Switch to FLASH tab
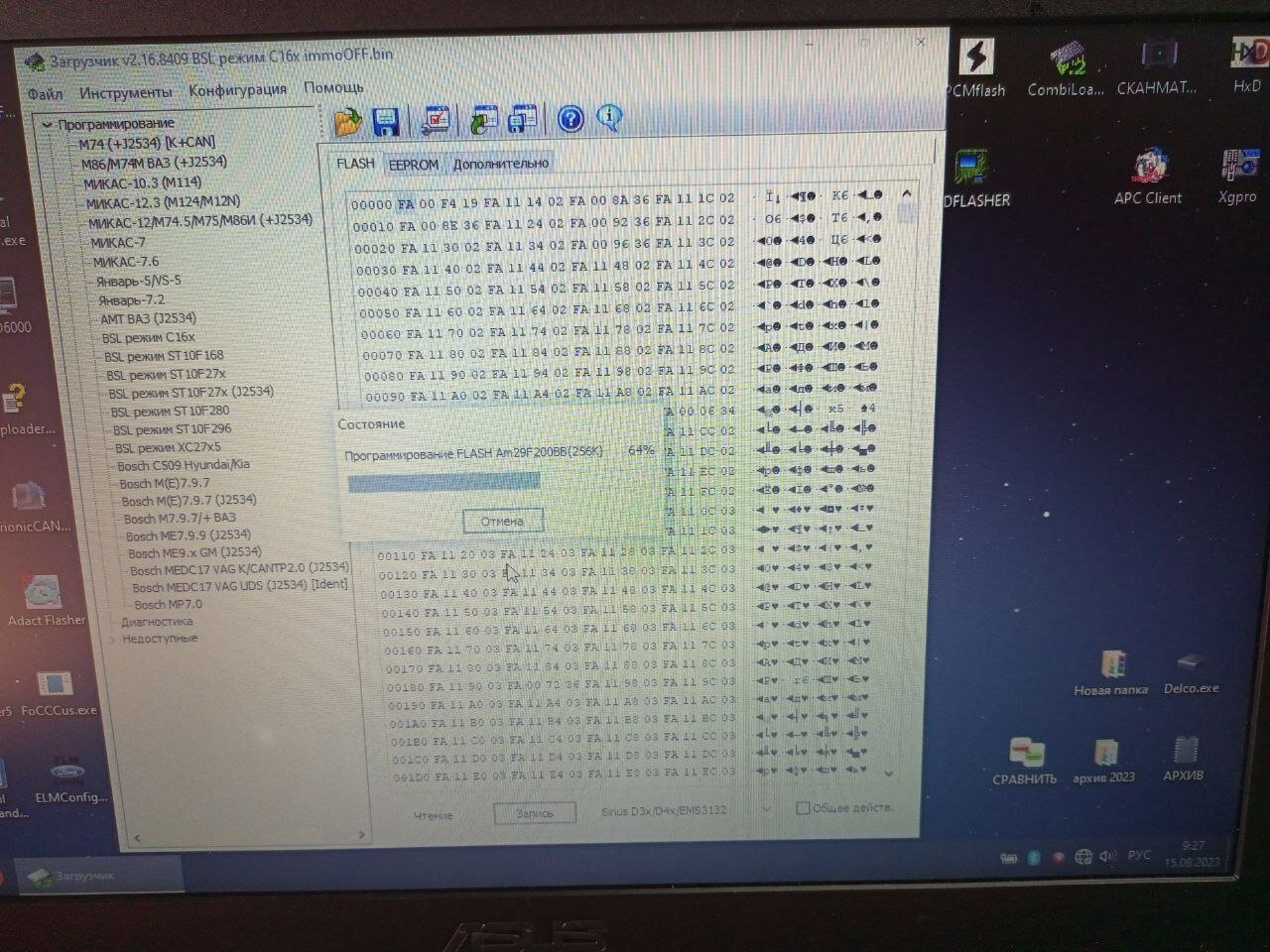This screenshot has width=1270, height=952. click(355, 164)
